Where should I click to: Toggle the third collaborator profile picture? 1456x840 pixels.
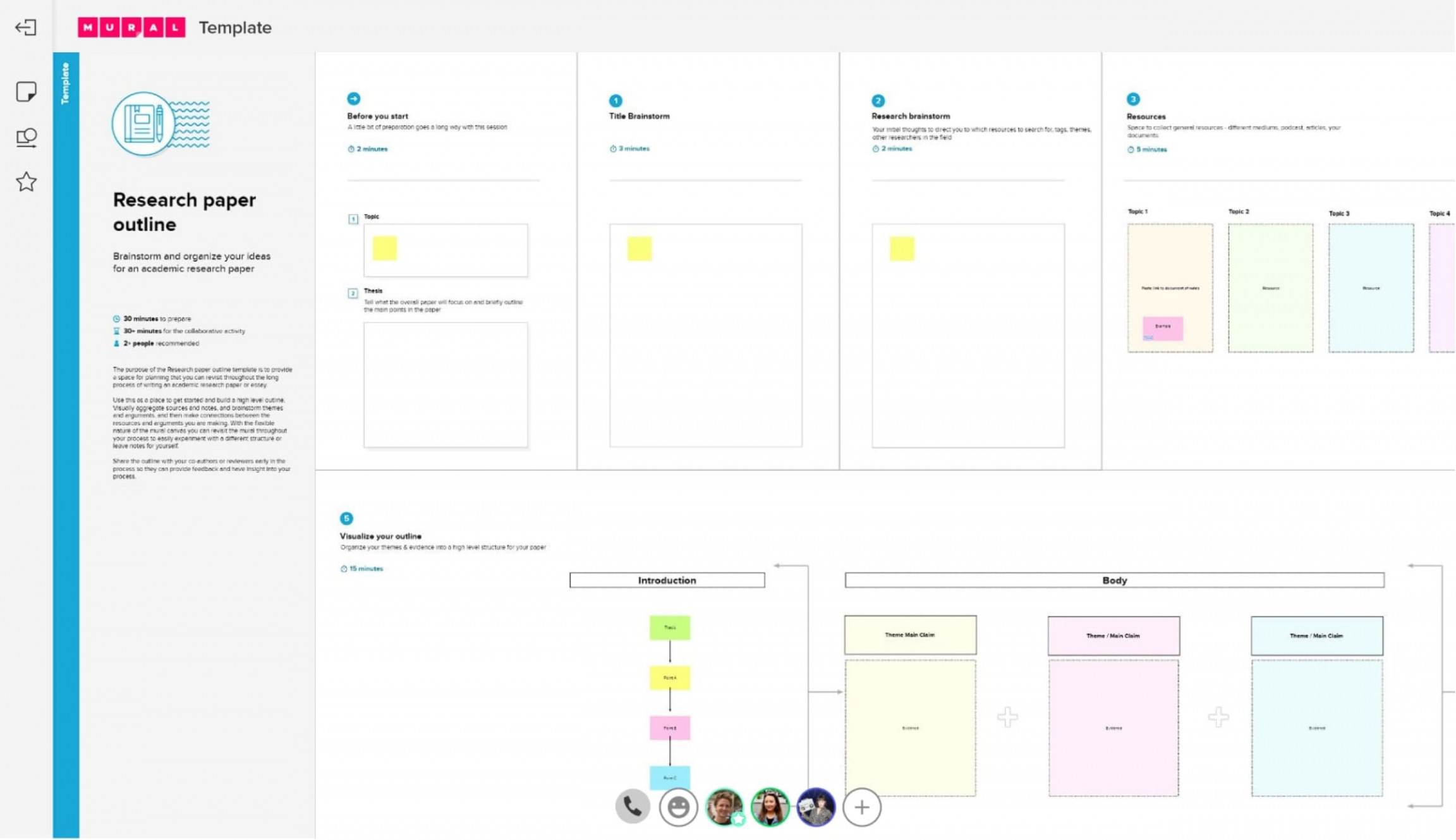point(815,807)
